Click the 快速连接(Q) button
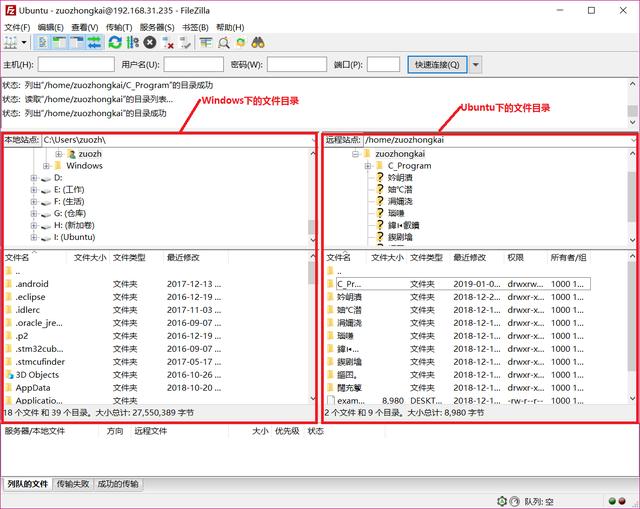Screen dimensions: 640x509 tap(437, 64)
